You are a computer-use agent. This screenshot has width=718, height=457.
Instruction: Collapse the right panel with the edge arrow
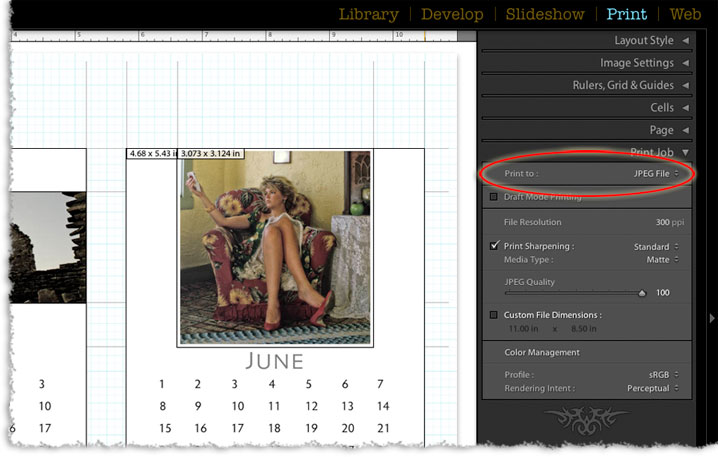coord(711,318)
